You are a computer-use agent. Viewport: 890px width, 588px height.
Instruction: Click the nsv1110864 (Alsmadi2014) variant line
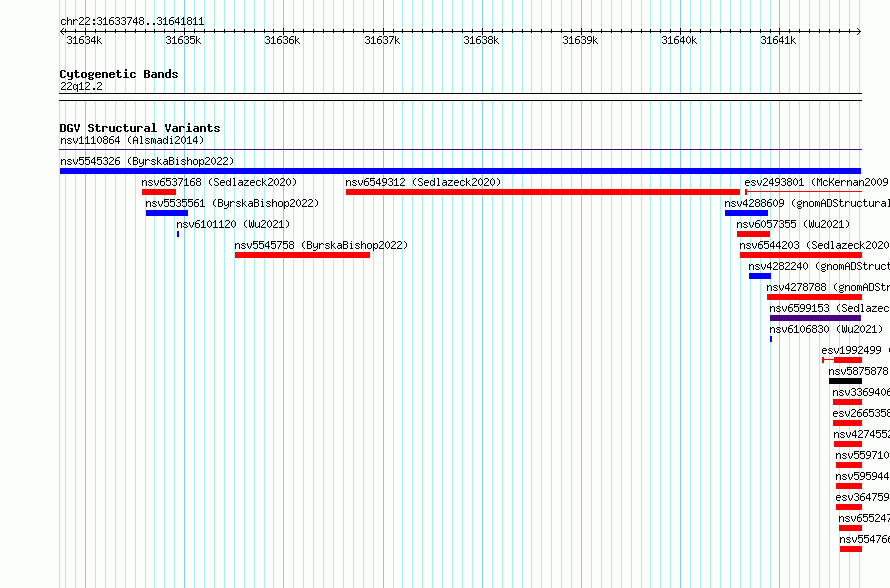pos(460,149)
